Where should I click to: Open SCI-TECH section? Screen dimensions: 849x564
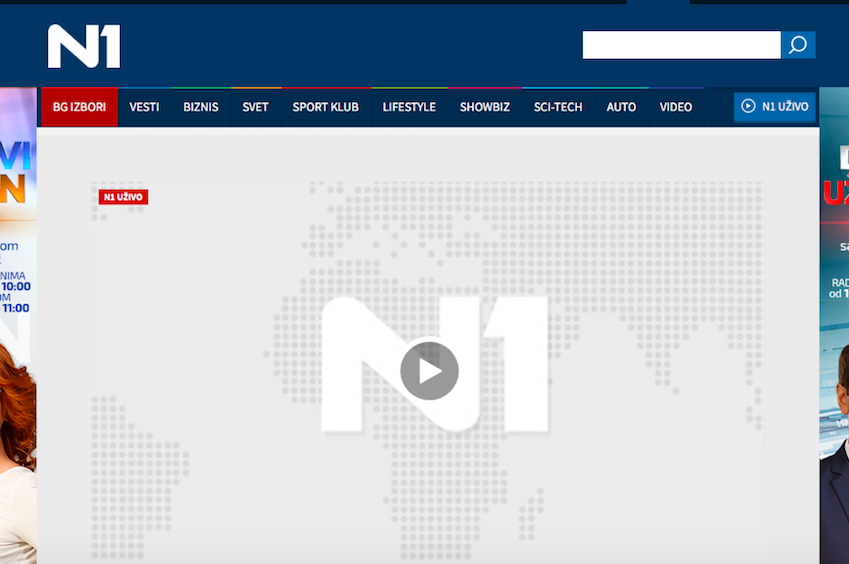tap(558, 107)
